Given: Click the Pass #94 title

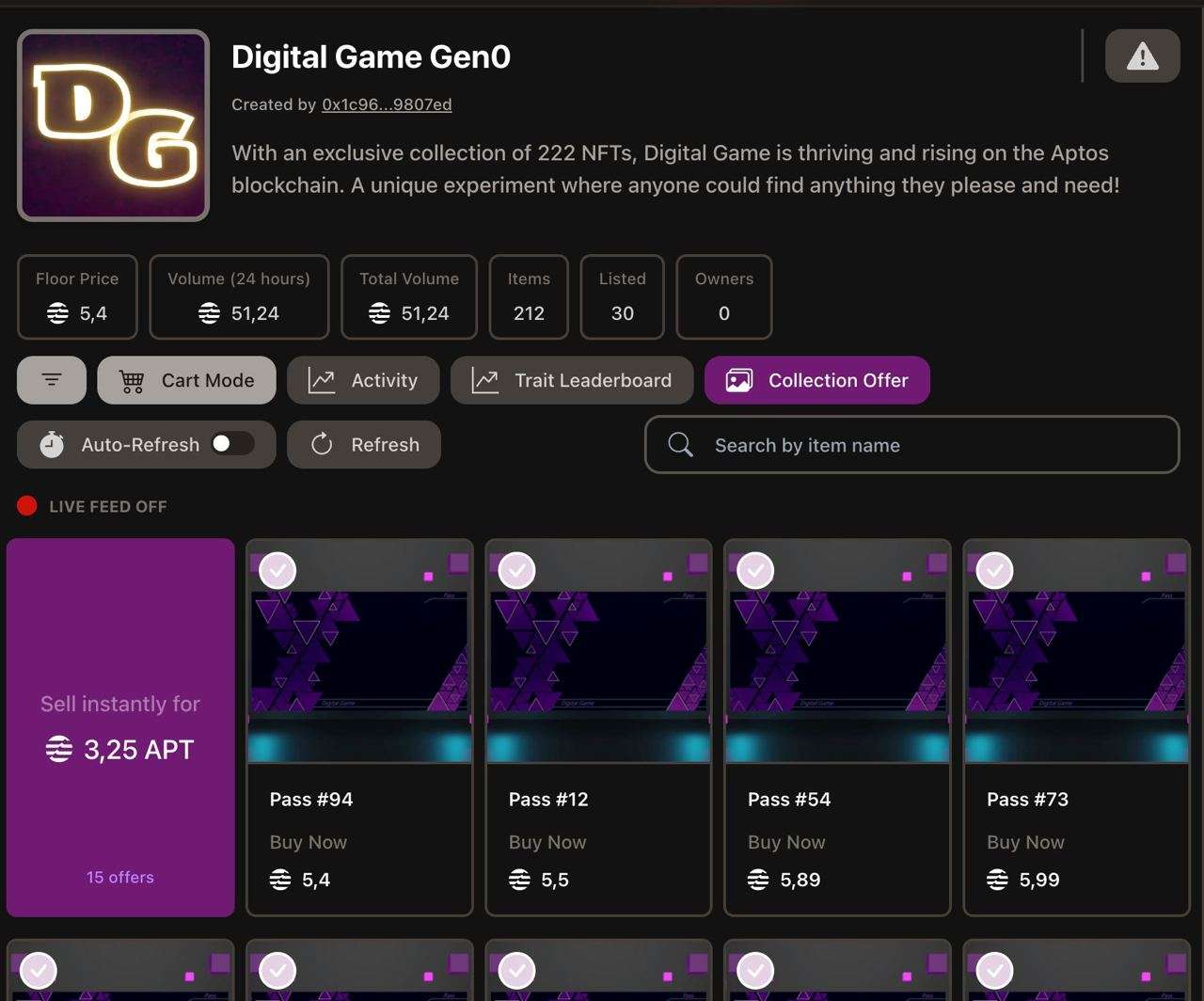Looking at the screenshot, I should click(x=311, y=800).
